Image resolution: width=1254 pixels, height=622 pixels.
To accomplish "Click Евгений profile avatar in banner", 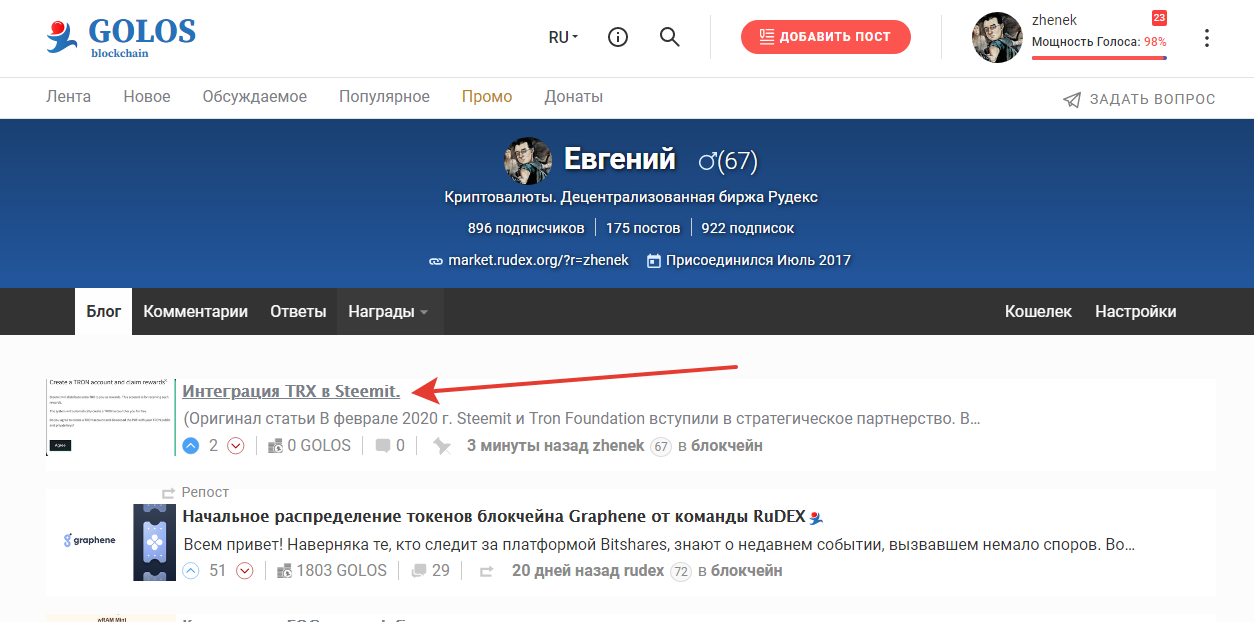I will click(x=528, y=160).
